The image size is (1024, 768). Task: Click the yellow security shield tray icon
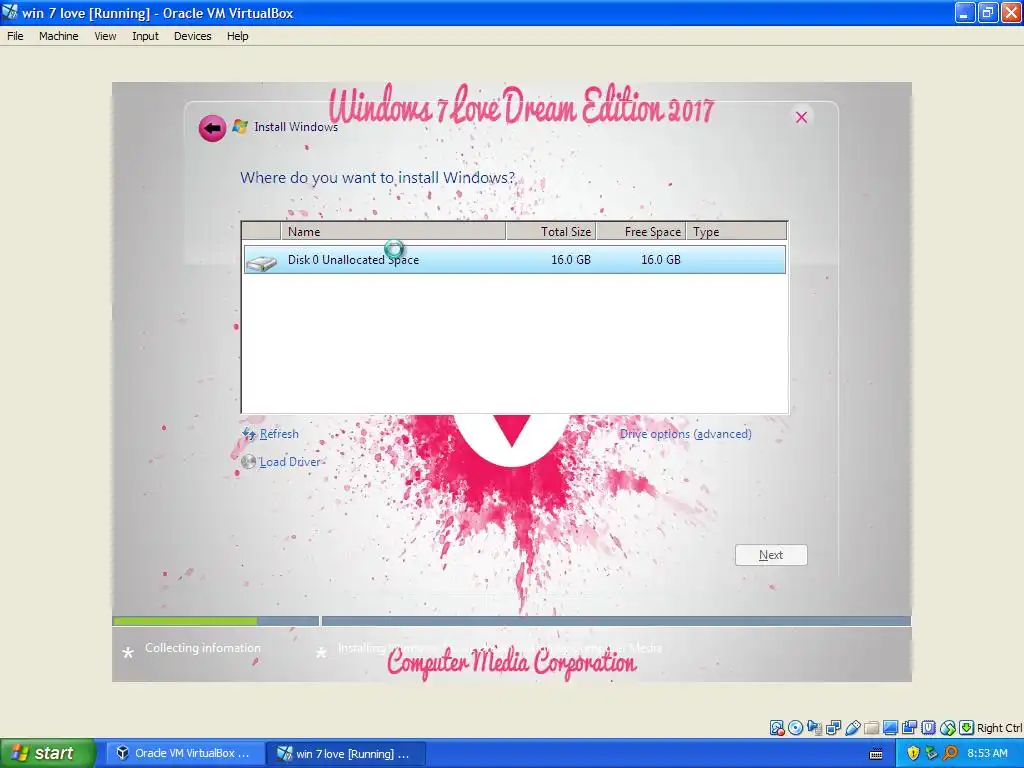coord(913,753)
